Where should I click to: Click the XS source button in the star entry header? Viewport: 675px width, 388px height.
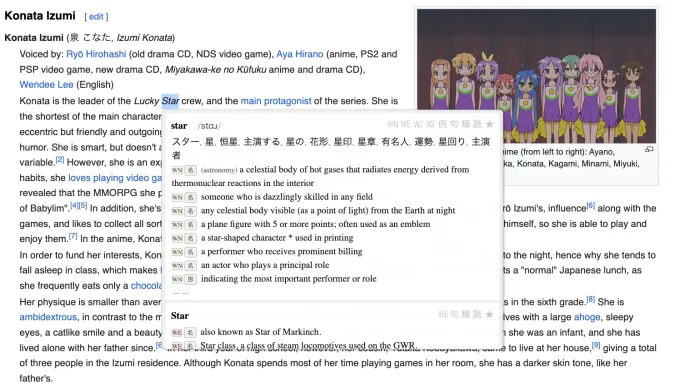(x=430, y=124)
